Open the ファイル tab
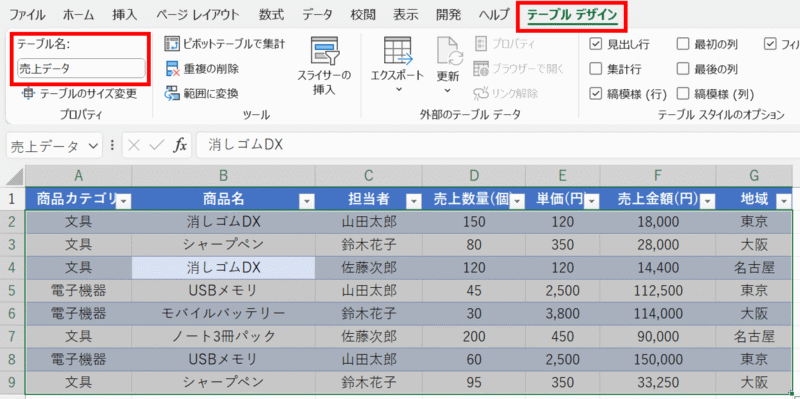 (x=27, y=15)
